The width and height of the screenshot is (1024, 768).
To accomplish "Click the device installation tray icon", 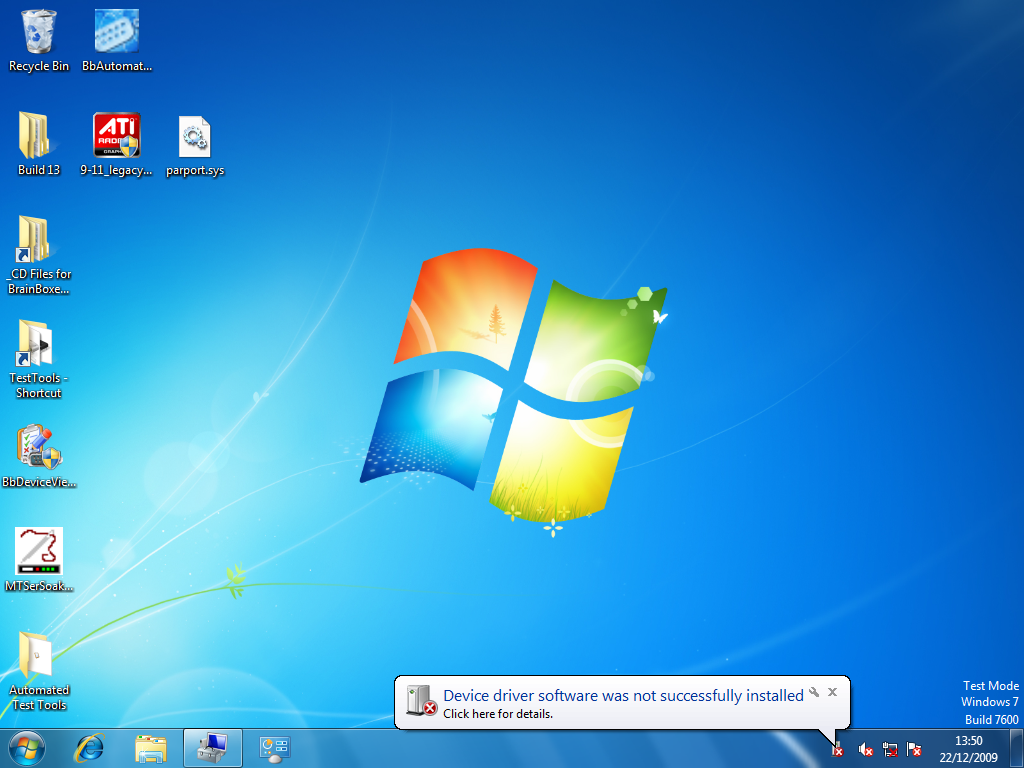I will pyautogui.click(x=838, y=749).
